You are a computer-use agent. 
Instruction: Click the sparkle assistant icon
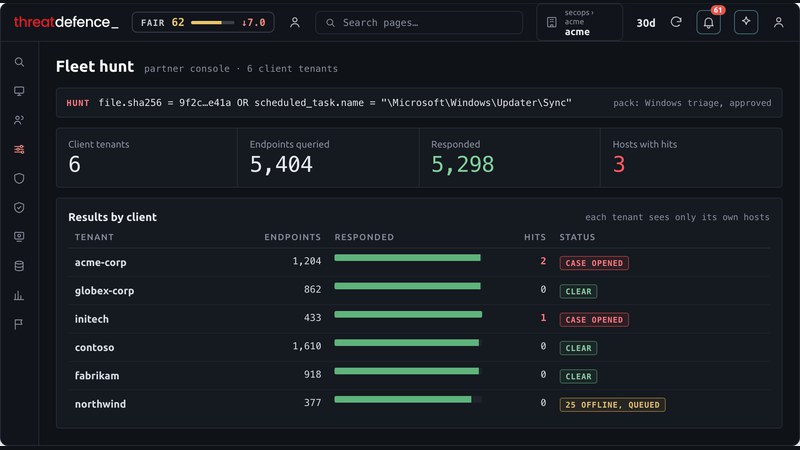coord(746,22)
